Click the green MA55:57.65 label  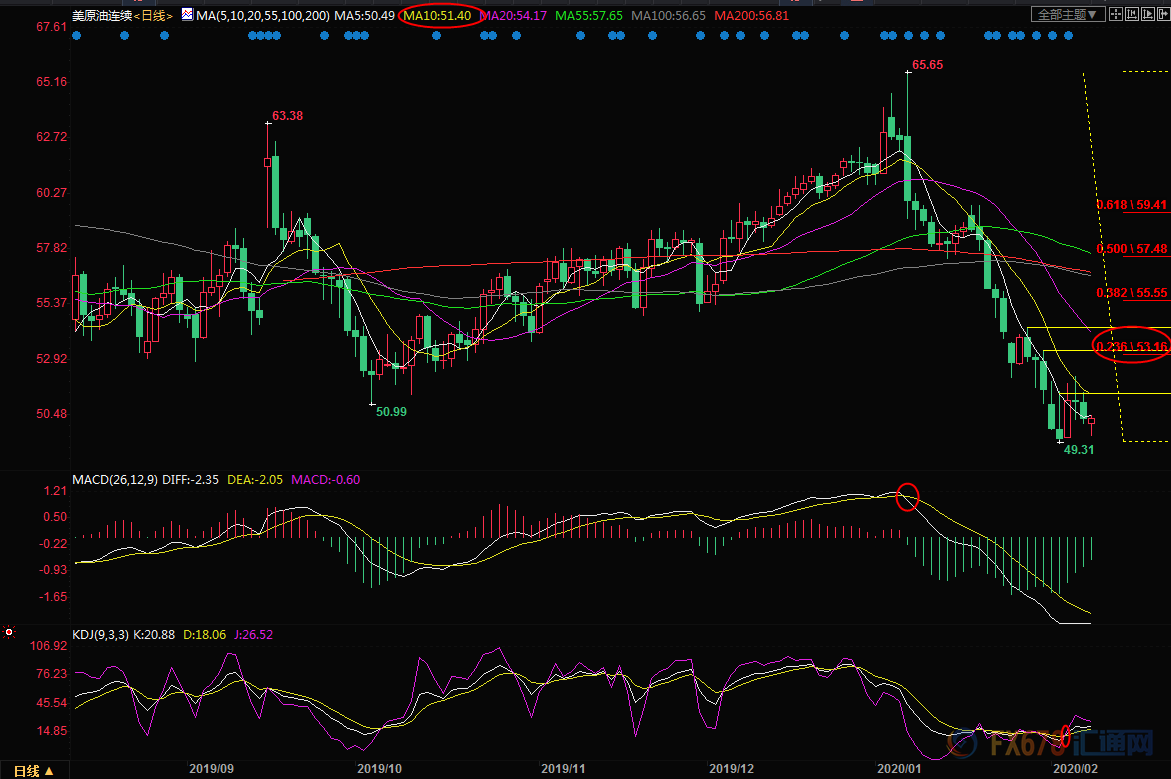coord(588,16)
